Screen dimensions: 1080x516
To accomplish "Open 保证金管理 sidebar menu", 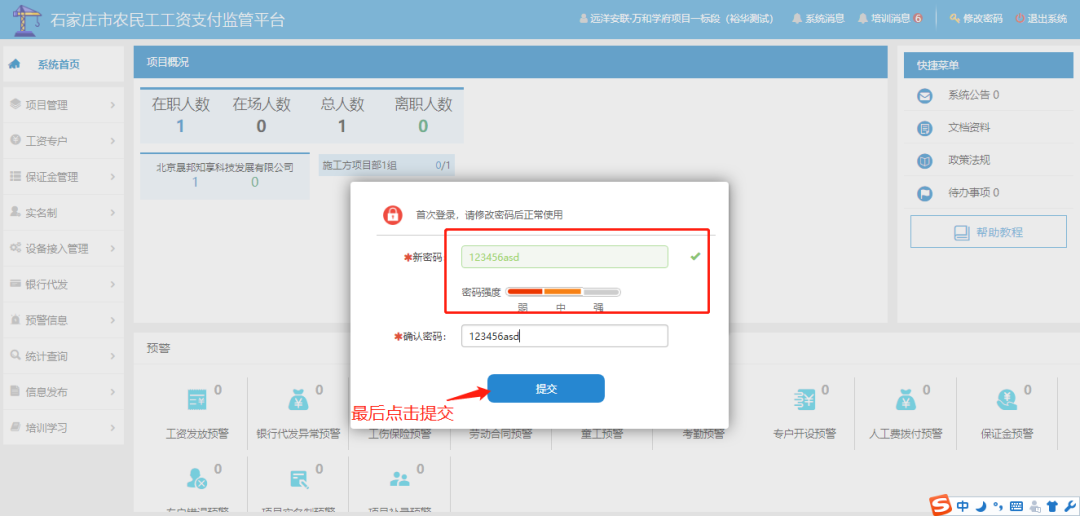I will (x=63, y=177).
